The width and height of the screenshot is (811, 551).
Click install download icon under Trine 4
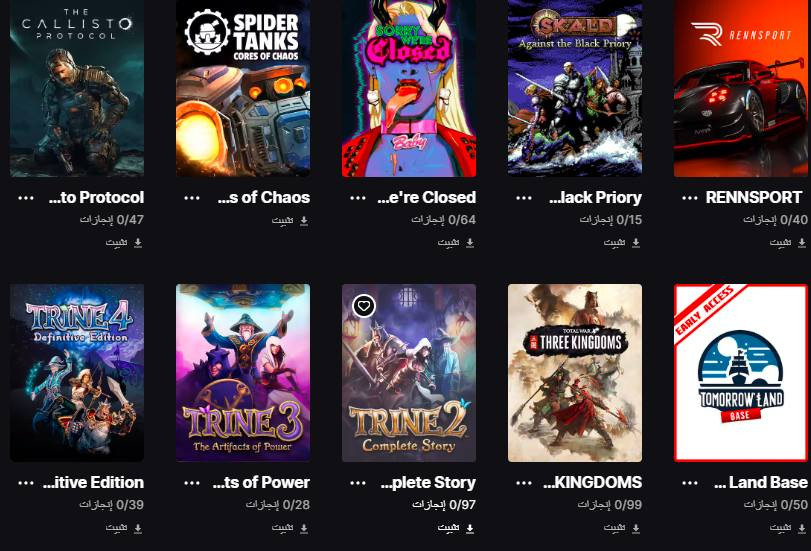pyautogui.click(x=138, y=528)
